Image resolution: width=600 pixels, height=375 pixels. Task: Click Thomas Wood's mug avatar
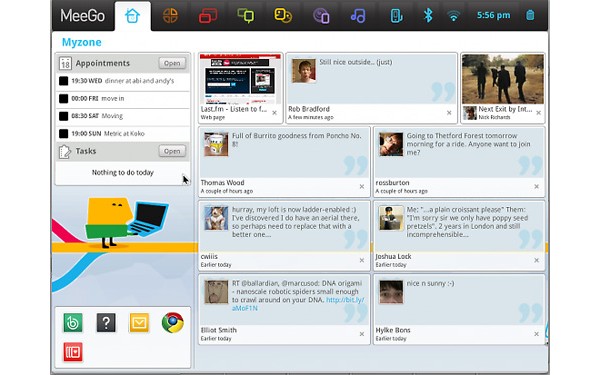[216, 144]
